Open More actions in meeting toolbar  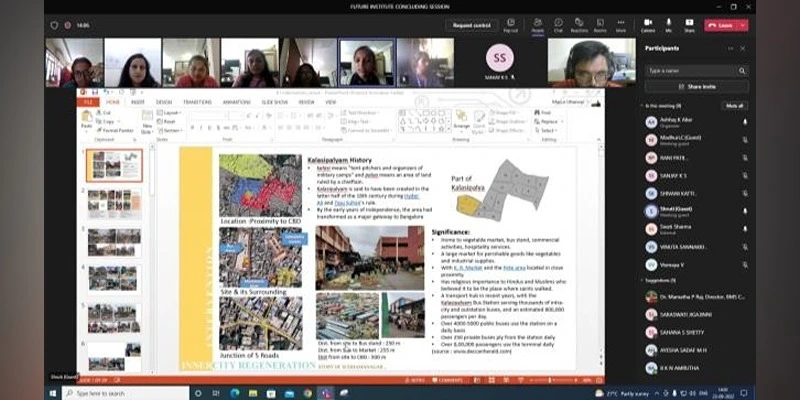(x=621, y=25)
